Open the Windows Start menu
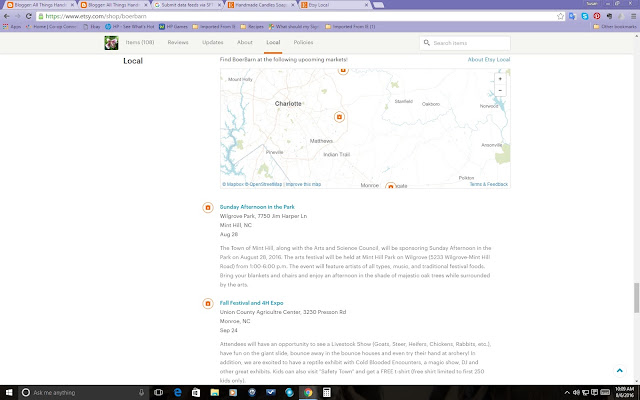 [9, 393]
